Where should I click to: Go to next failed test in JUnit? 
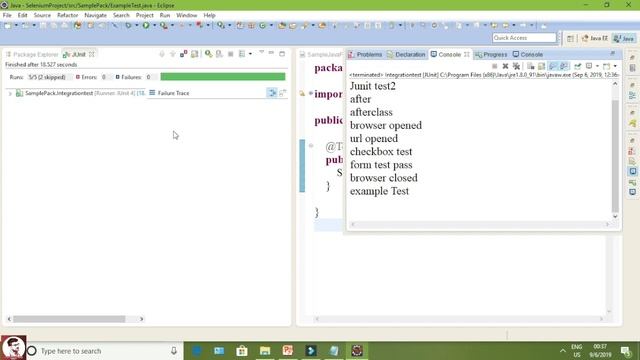pos(162,54)
